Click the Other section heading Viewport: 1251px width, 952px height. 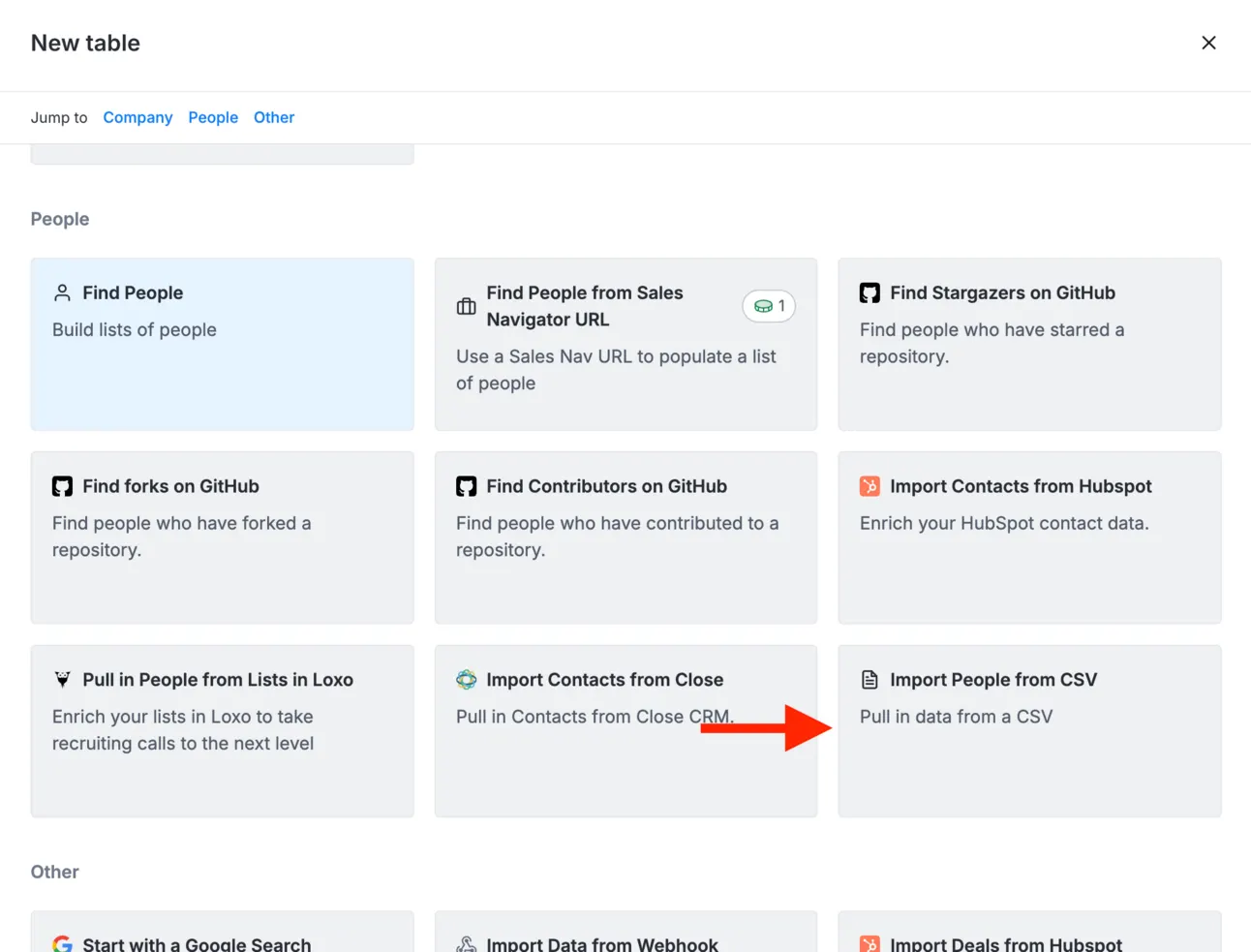54,872
